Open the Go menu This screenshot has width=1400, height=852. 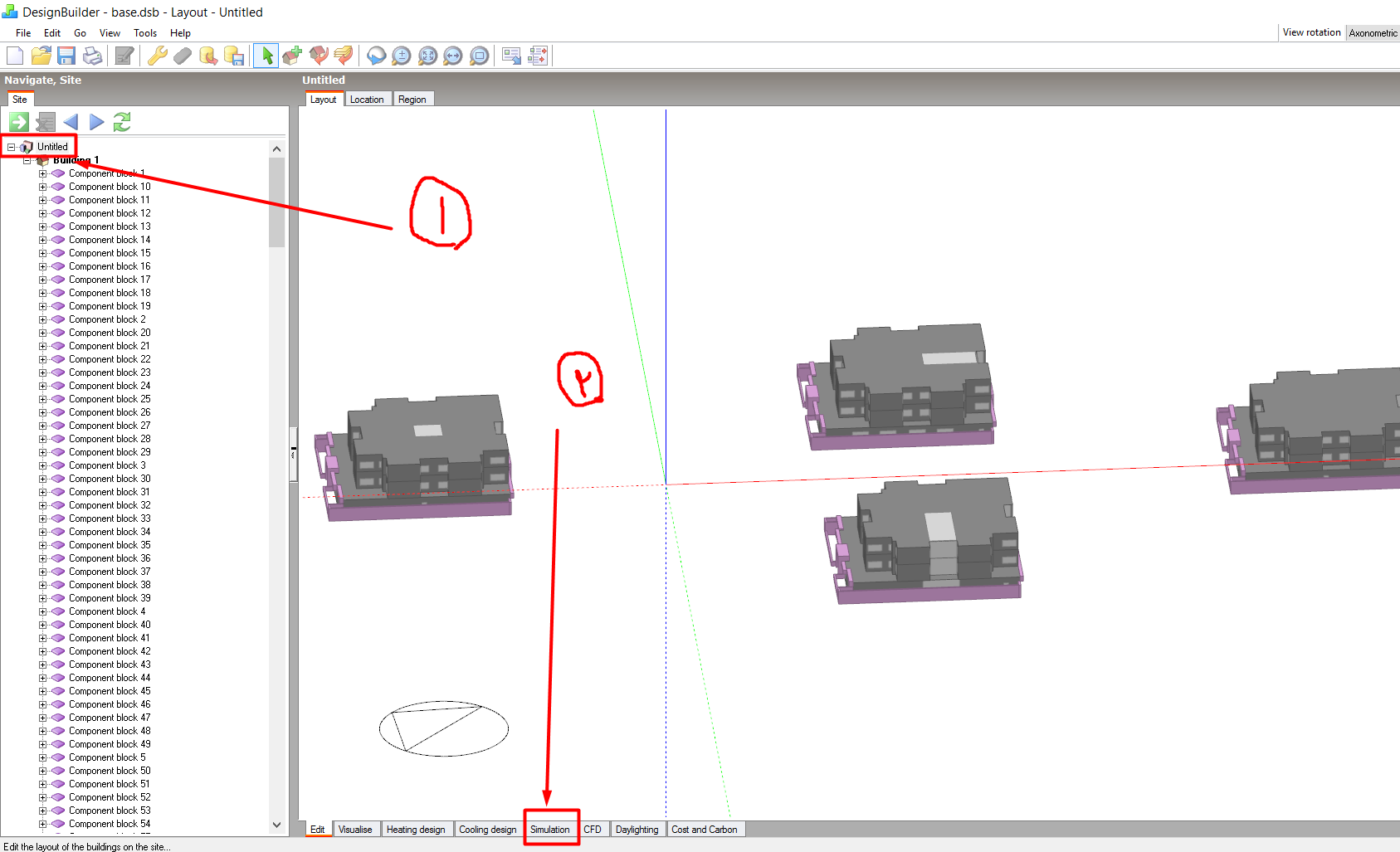pos(80,33)
